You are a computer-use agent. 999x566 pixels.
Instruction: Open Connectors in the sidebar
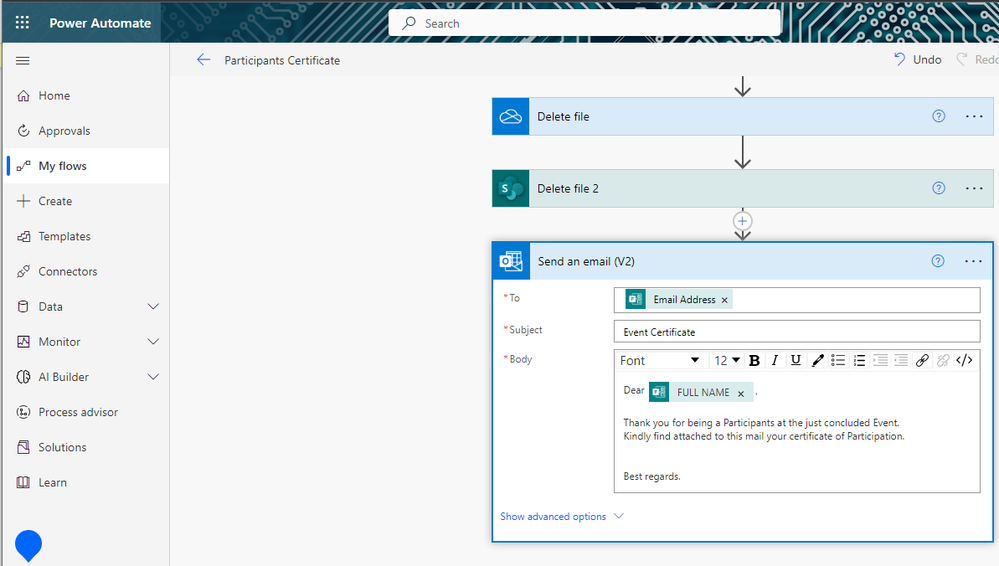pyautogui.click(x=86, y=272)
